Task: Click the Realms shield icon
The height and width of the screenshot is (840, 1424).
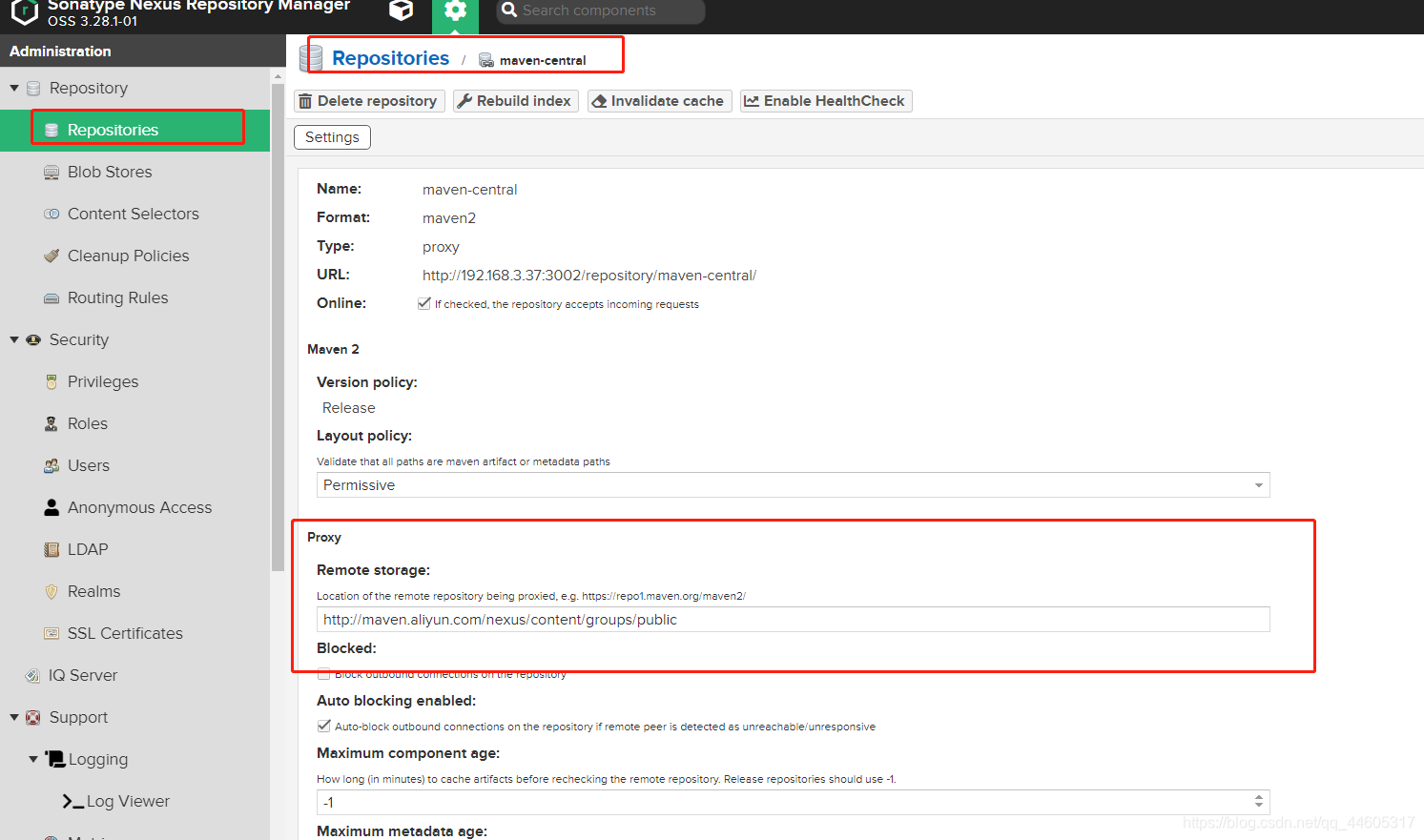Action: tap(52, 591)
